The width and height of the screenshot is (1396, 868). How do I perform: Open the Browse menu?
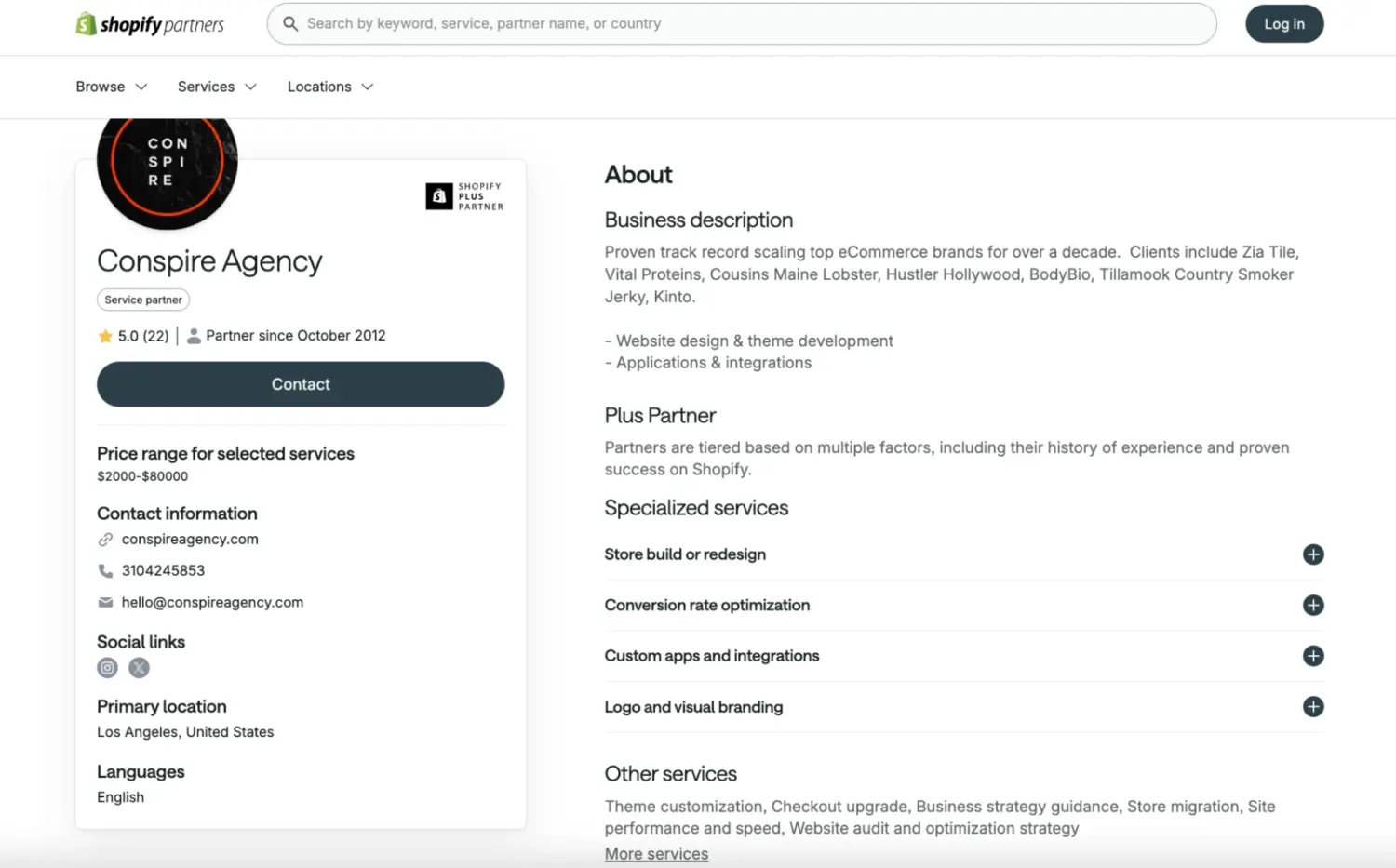[111, 87]
